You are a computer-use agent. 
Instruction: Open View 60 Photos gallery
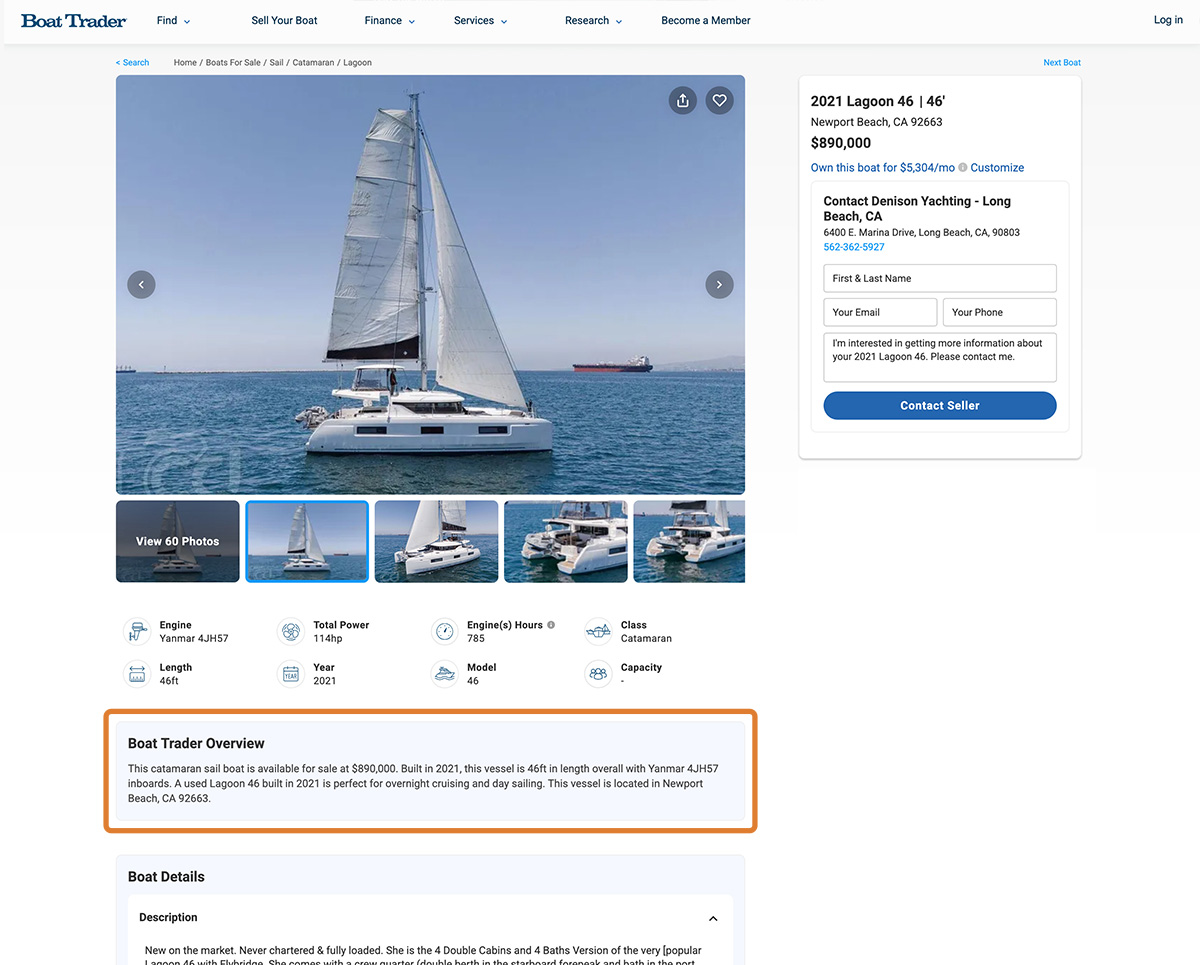point(178,541)
